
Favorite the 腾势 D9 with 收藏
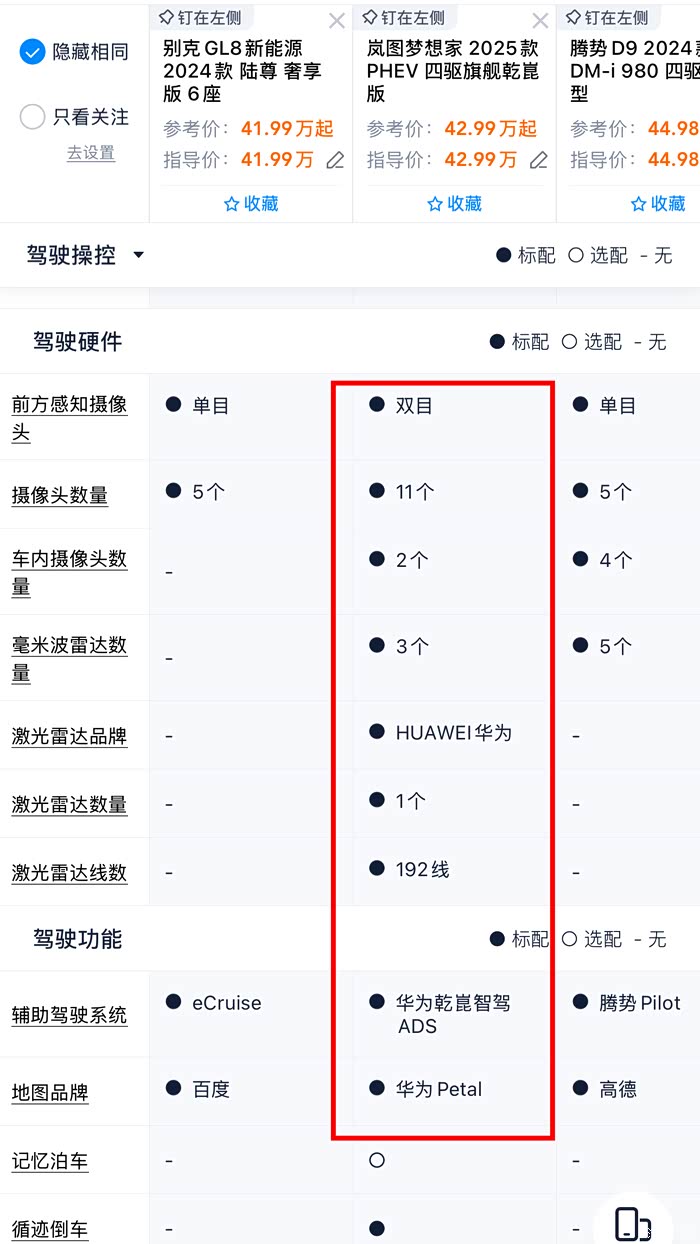[x=658, y=203]
